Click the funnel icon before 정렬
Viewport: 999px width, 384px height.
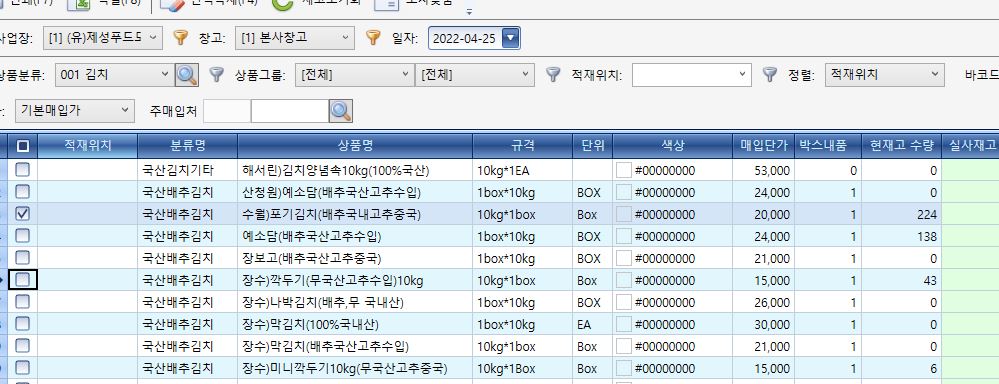[770, 75]
